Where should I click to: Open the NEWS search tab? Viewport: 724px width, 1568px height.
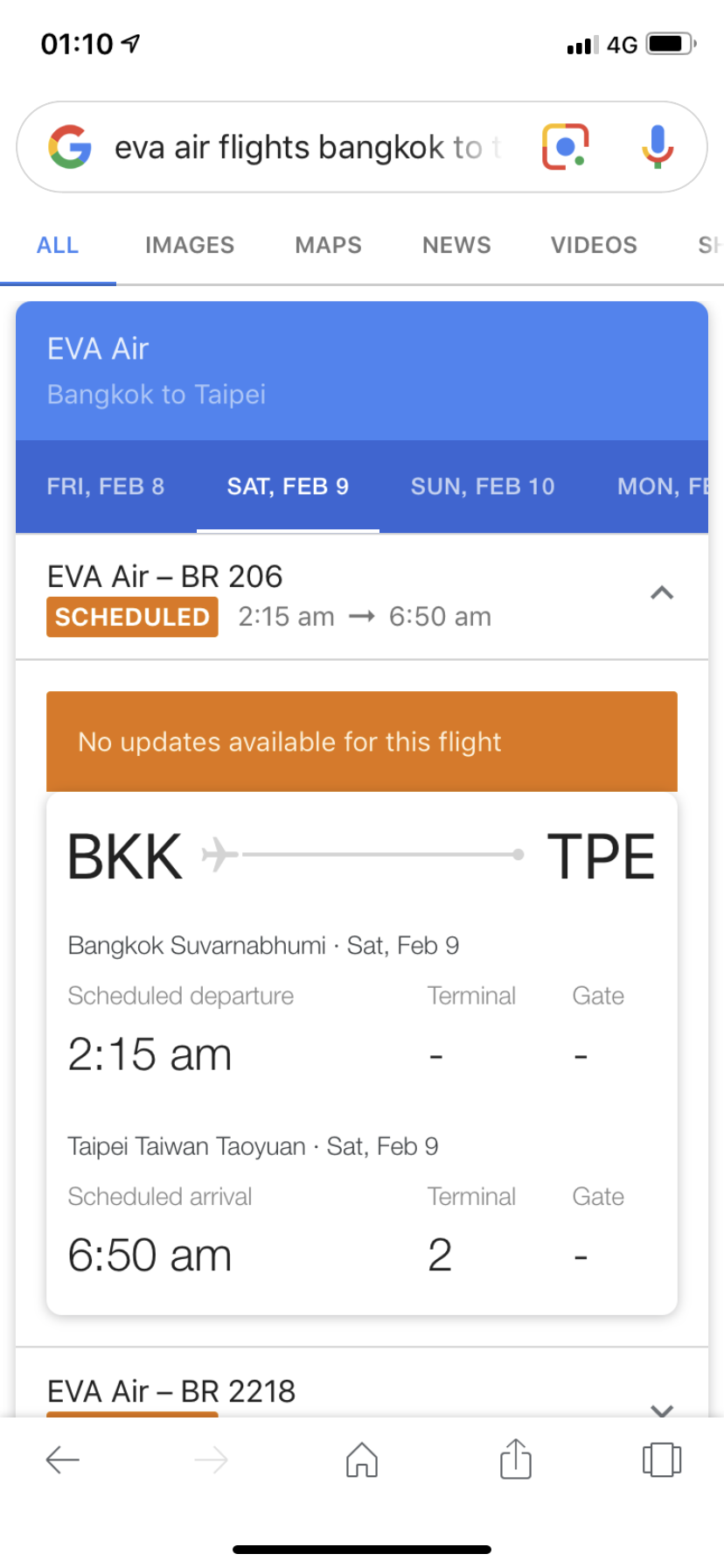point(456,245)
